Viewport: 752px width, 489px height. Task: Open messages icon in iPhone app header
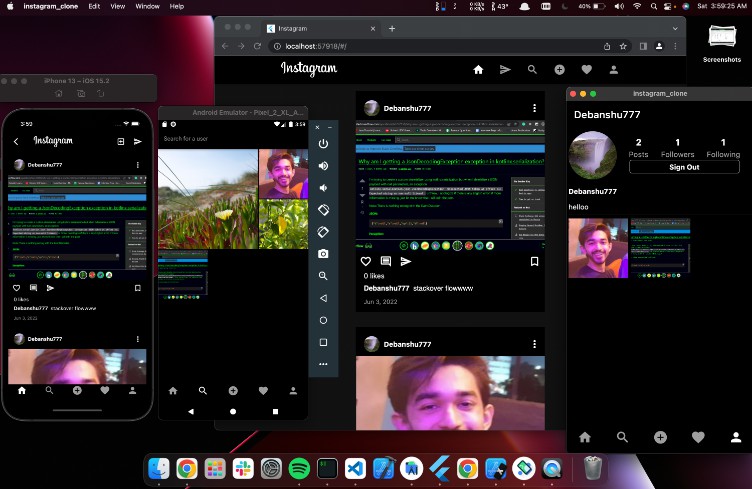pyautogui.click(x=138, y=141)
